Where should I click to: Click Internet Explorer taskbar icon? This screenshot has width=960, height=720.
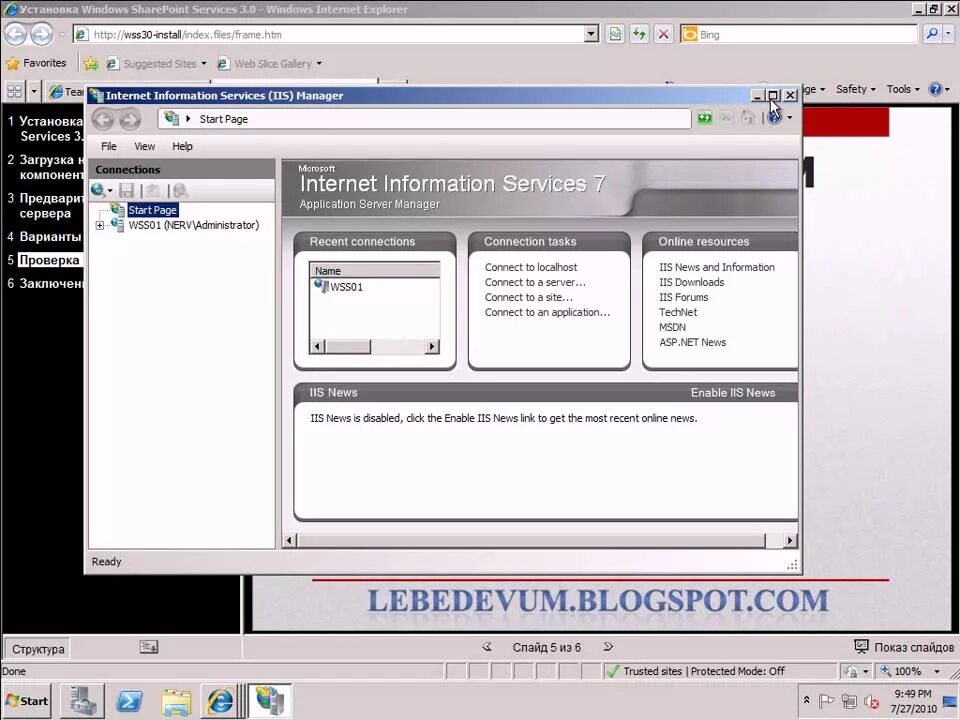pos(220,701)
